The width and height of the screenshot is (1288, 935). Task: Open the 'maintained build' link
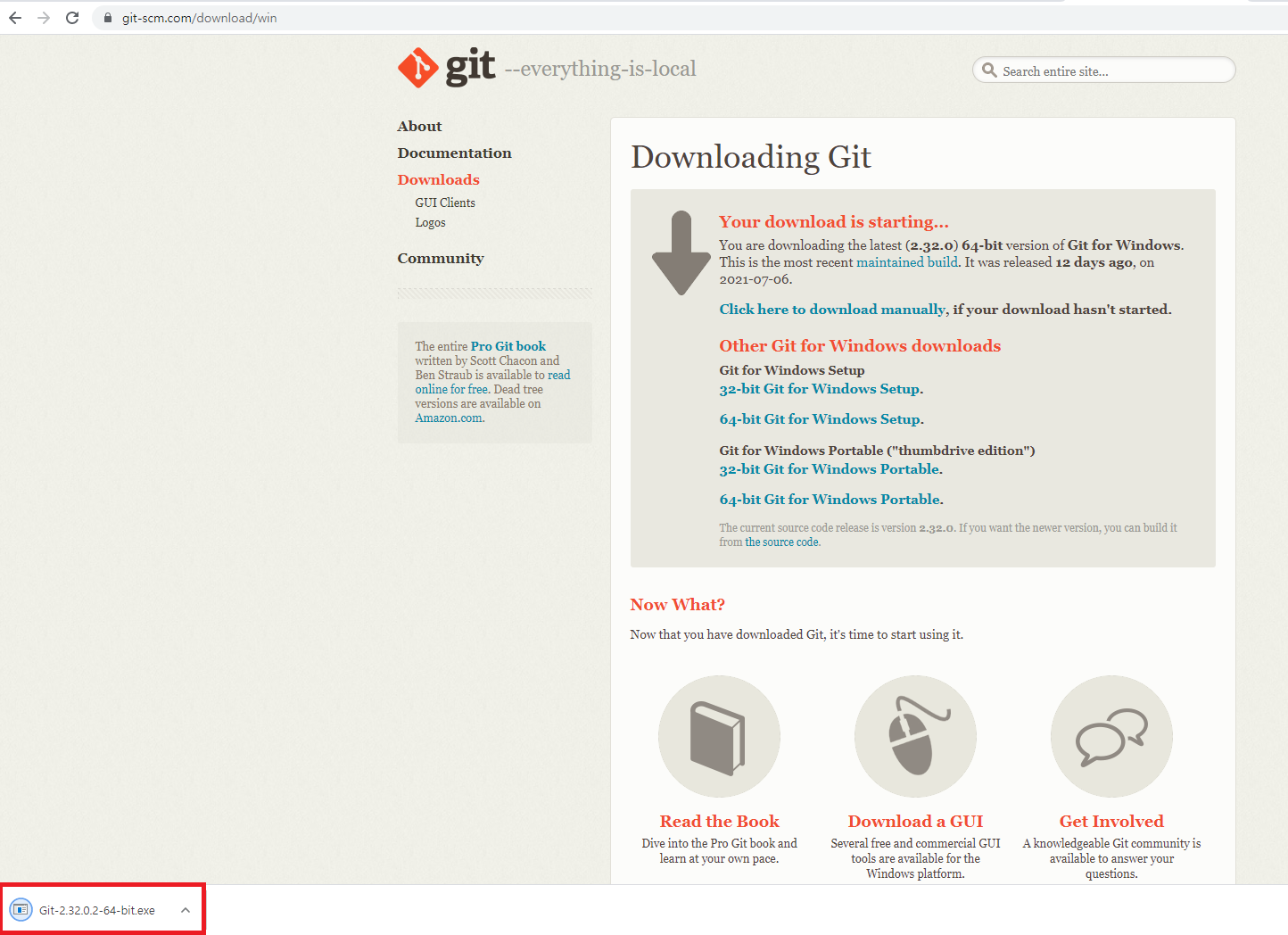pyautogui.click(x=907, y=262)
